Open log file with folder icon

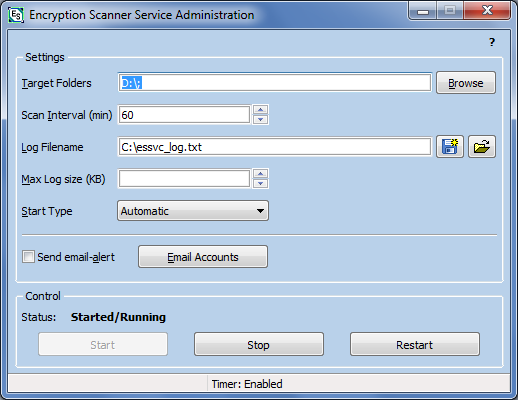[x=482, y=147]
